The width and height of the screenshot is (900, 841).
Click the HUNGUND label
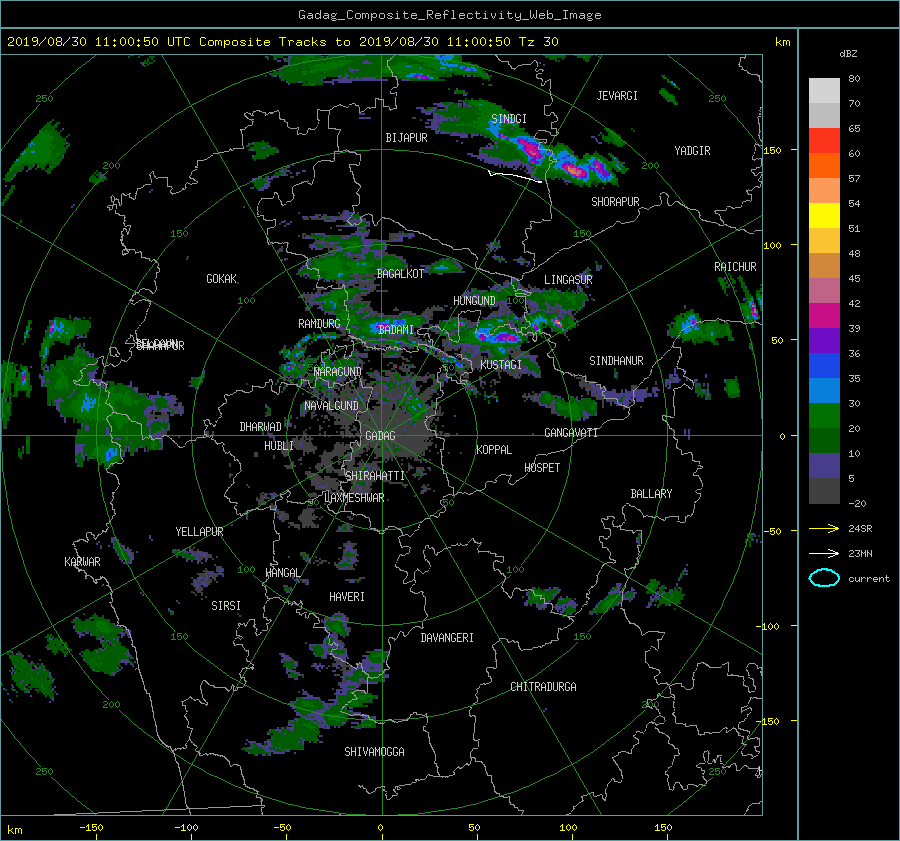pyautogui.click(x=474, y=301)
